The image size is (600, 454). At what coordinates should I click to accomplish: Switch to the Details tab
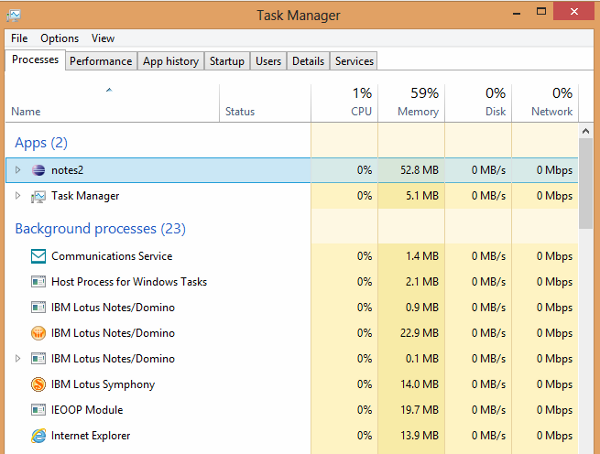coord(308,61)
